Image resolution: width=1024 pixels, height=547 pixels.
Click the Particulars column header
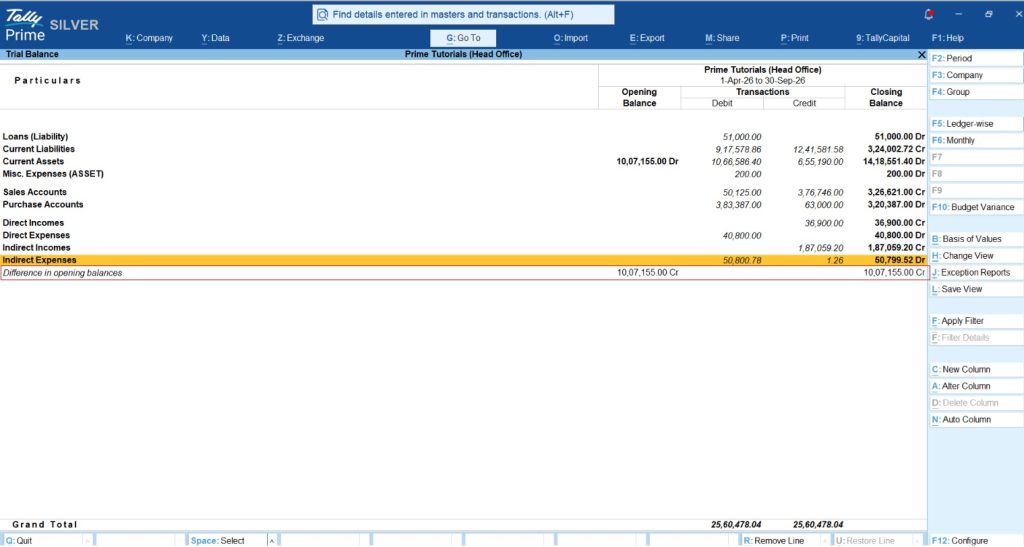tap(48, 80)
